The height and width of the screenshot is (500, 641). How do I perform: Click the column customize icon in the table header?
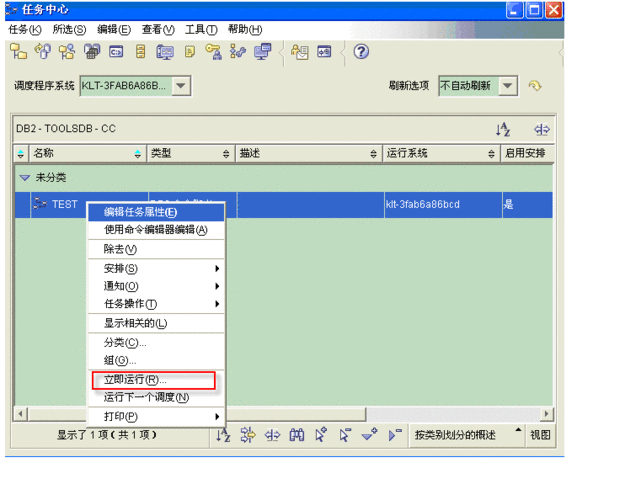(x=542, y=129)
